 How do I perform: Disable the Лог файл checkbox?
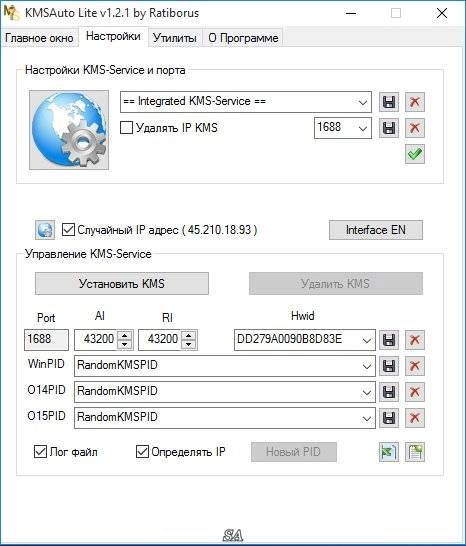point(40,452)
